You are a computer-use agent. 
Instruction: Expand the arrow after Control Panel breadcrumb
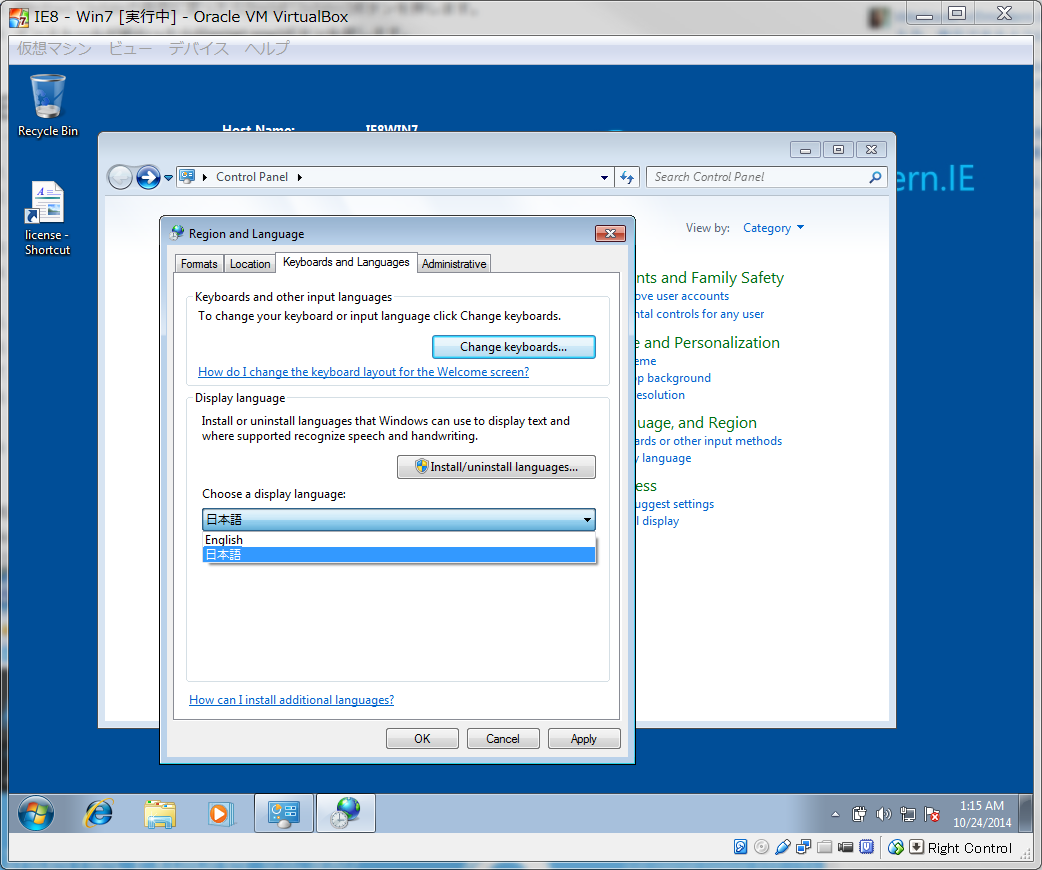click(x=300, y=177)
